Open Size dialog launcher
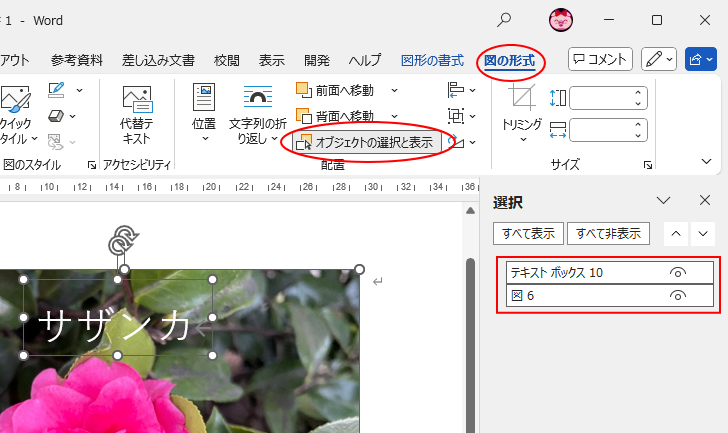 (648, 165)
